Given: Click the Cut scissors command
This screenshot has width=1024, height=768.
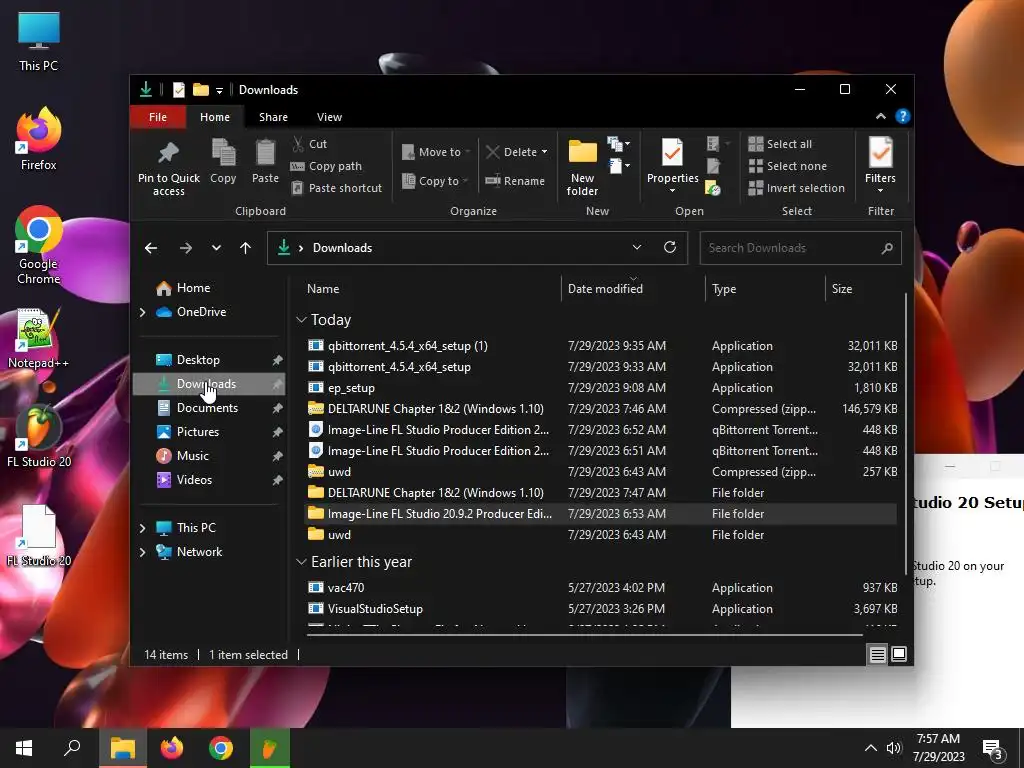Looking at the screenshot, I should coord(310,144).
